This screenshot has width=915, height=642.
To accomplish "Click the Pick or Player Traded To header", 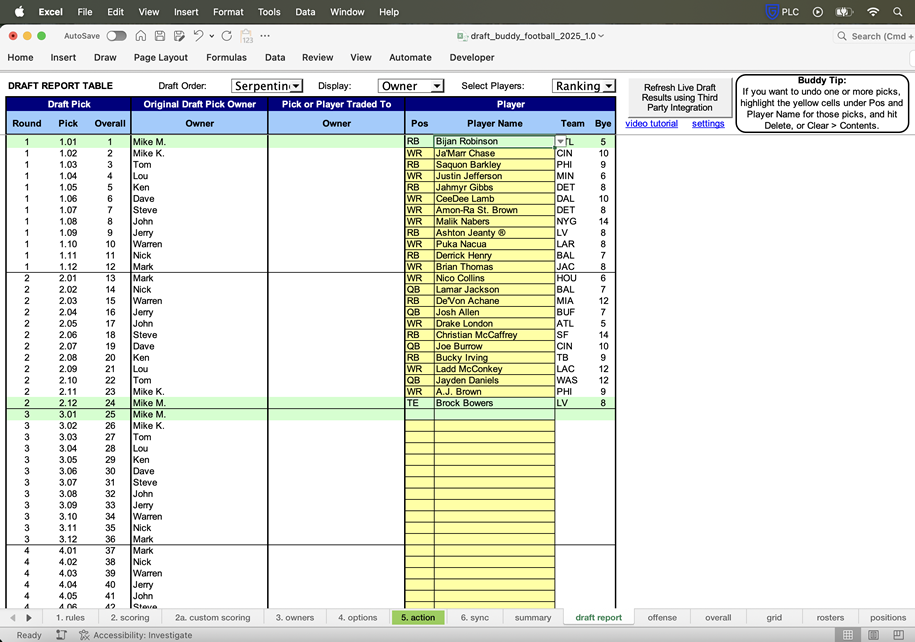I will pos(336,104).
